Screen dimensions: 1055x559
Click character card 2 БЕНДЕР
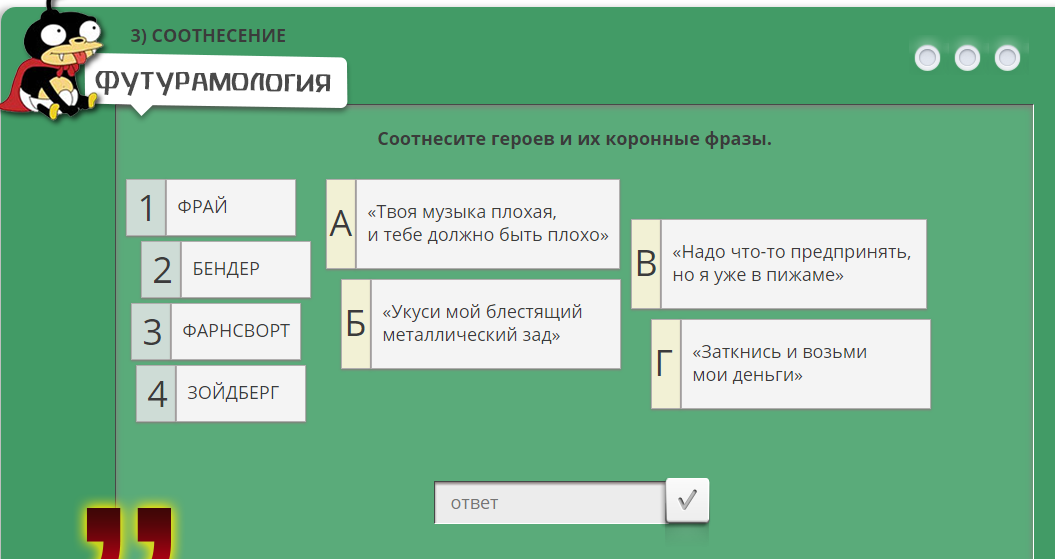(226, 269)
